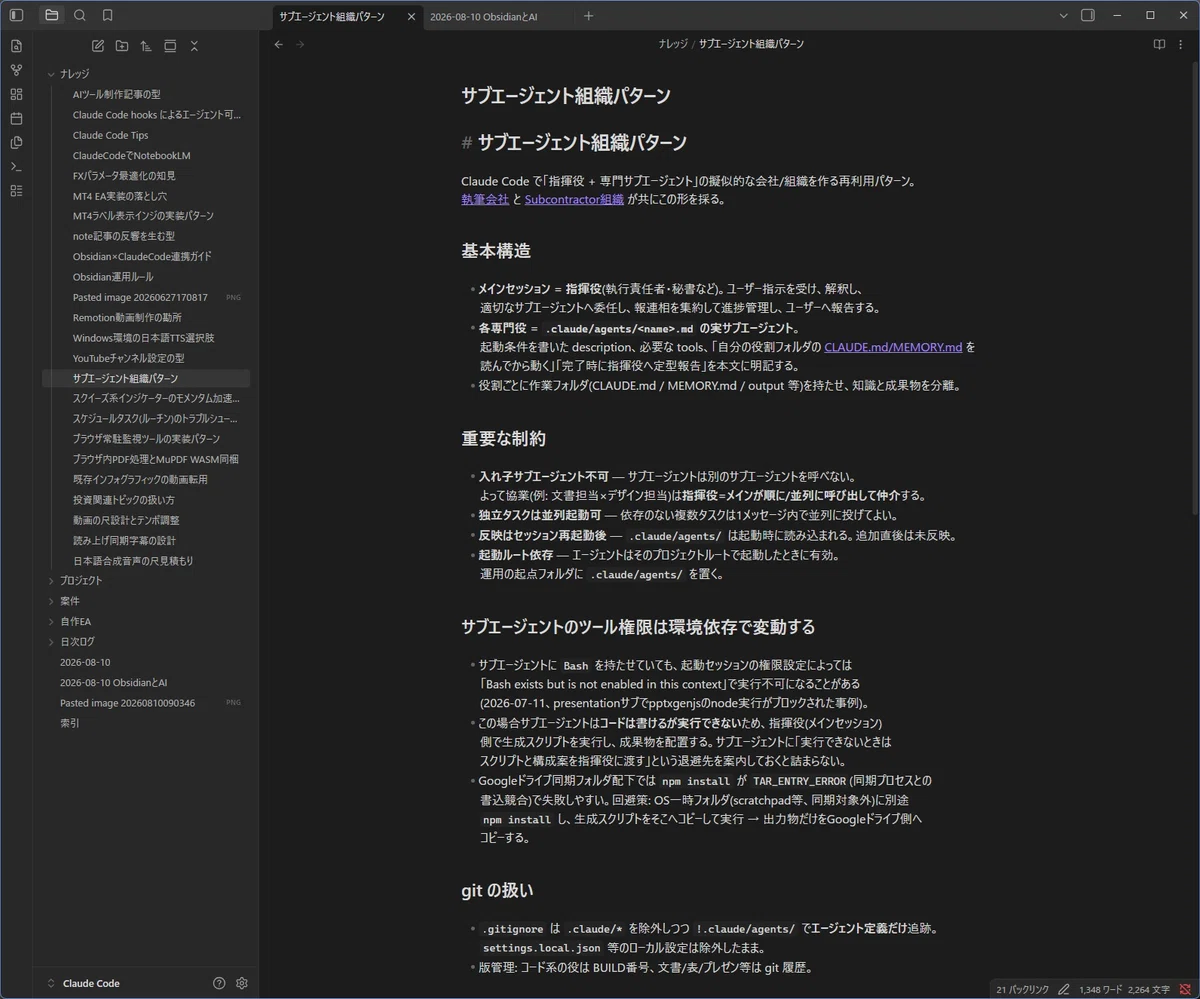Viewport: 1200px width, 999px height.
Task: Click the bottom ribbon list icon
Action: (16, 190)
